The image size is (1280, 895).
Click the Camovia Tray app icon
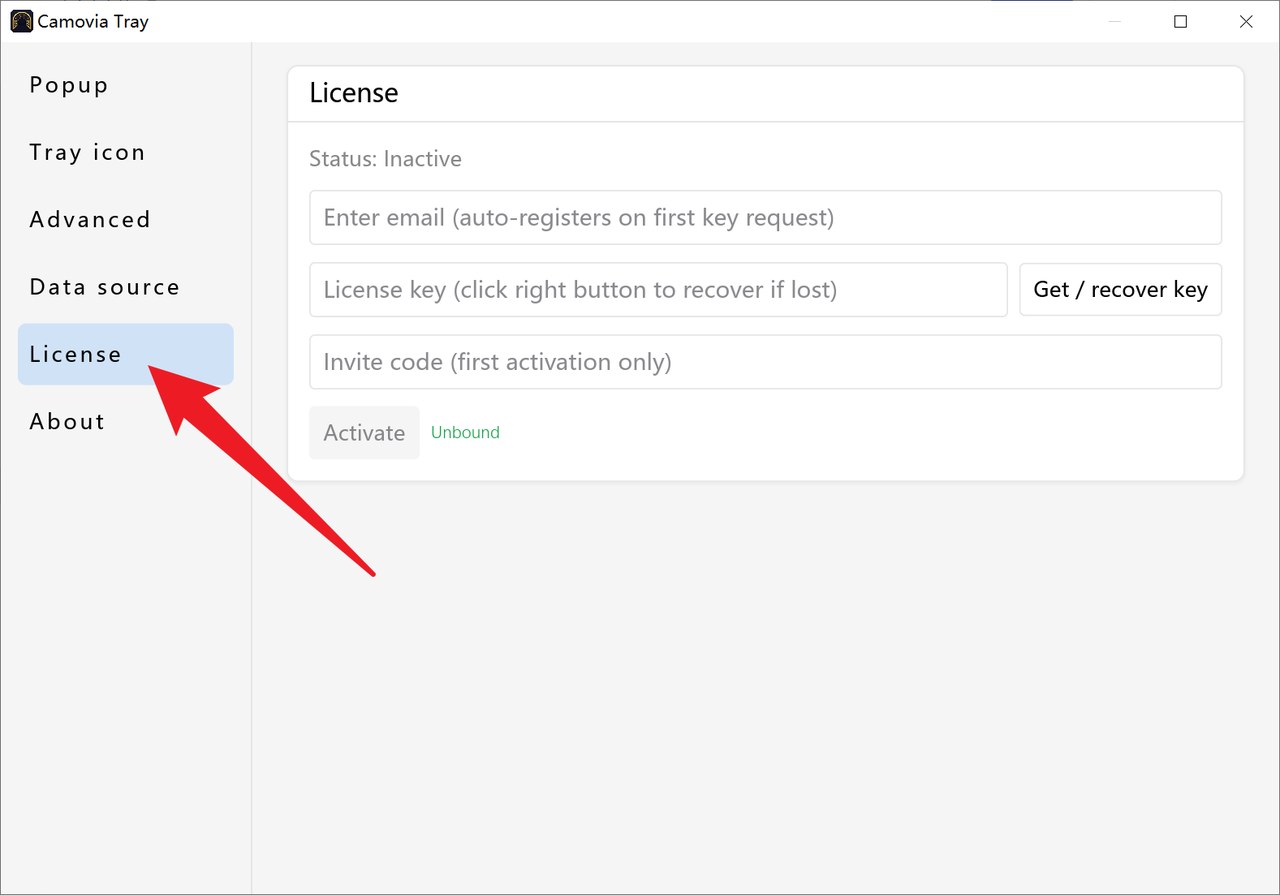[21, 21]
